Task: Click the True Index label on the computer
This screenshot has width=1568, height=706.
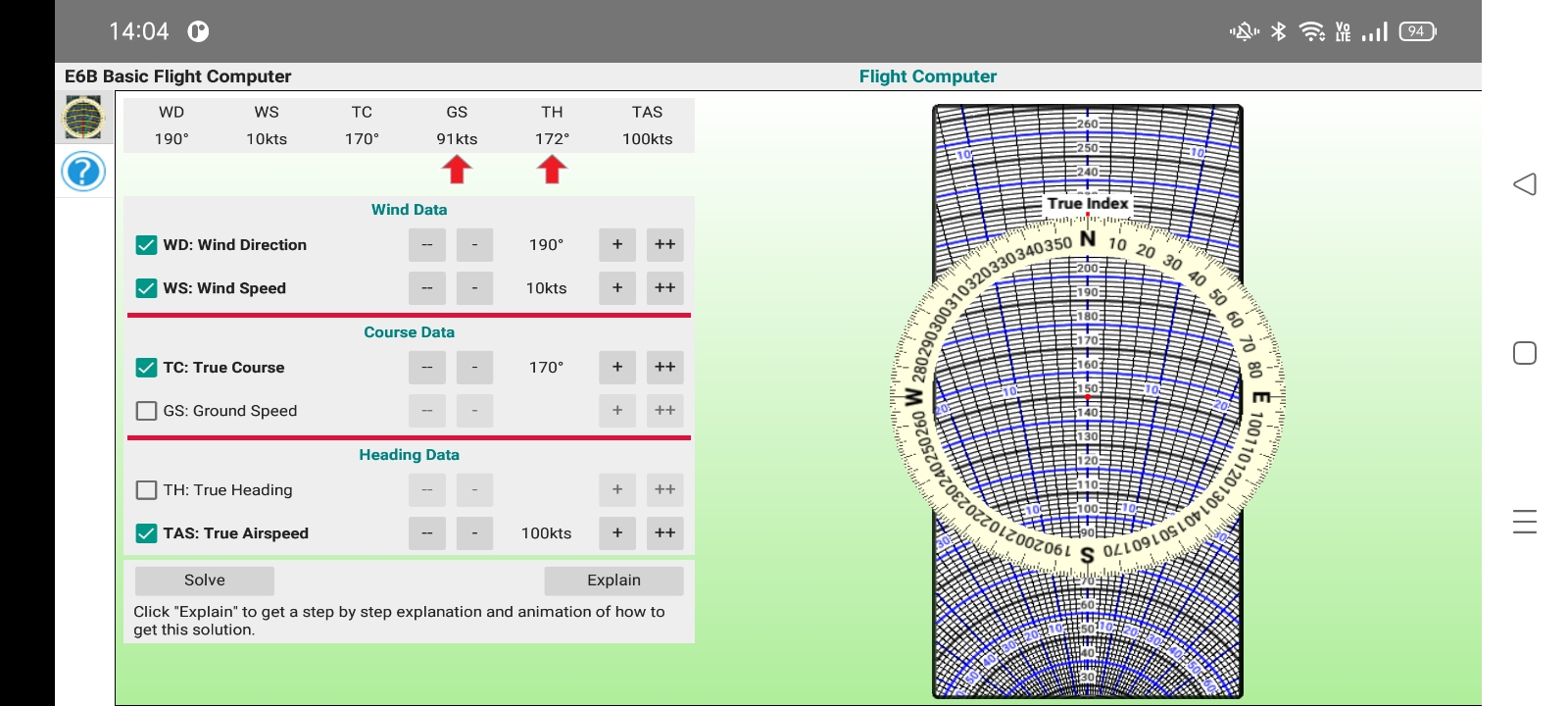Action: [x=1088, y=203]
